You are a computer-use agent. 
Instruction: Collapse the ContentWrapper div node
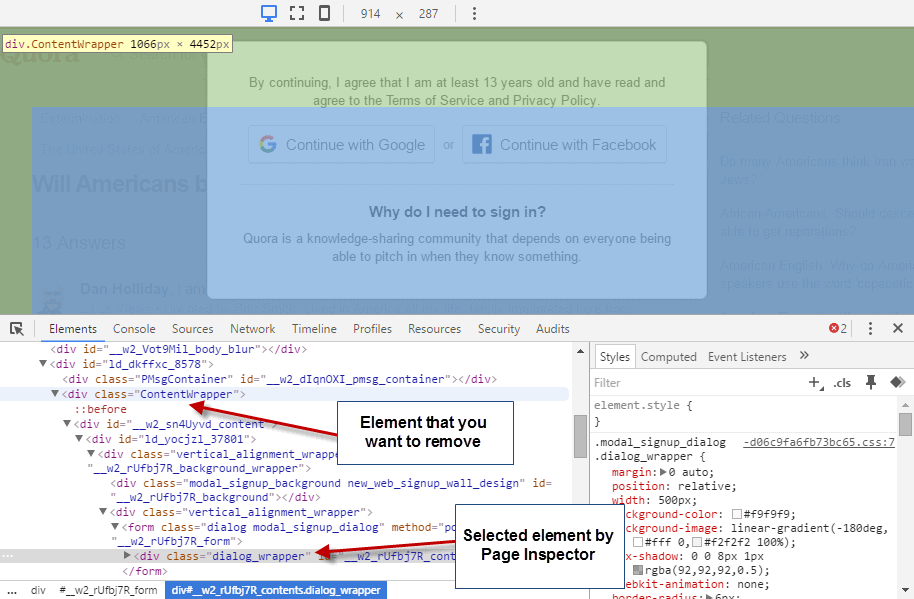(55, 394)
